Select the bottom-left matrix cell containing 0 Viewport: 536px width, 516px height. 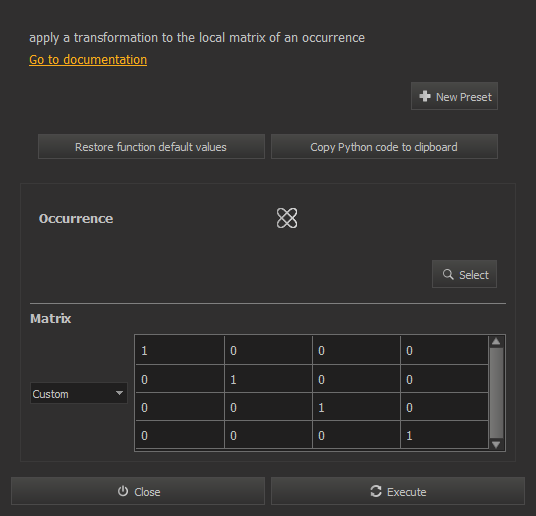pyautogui.click(x=180, y=435)
